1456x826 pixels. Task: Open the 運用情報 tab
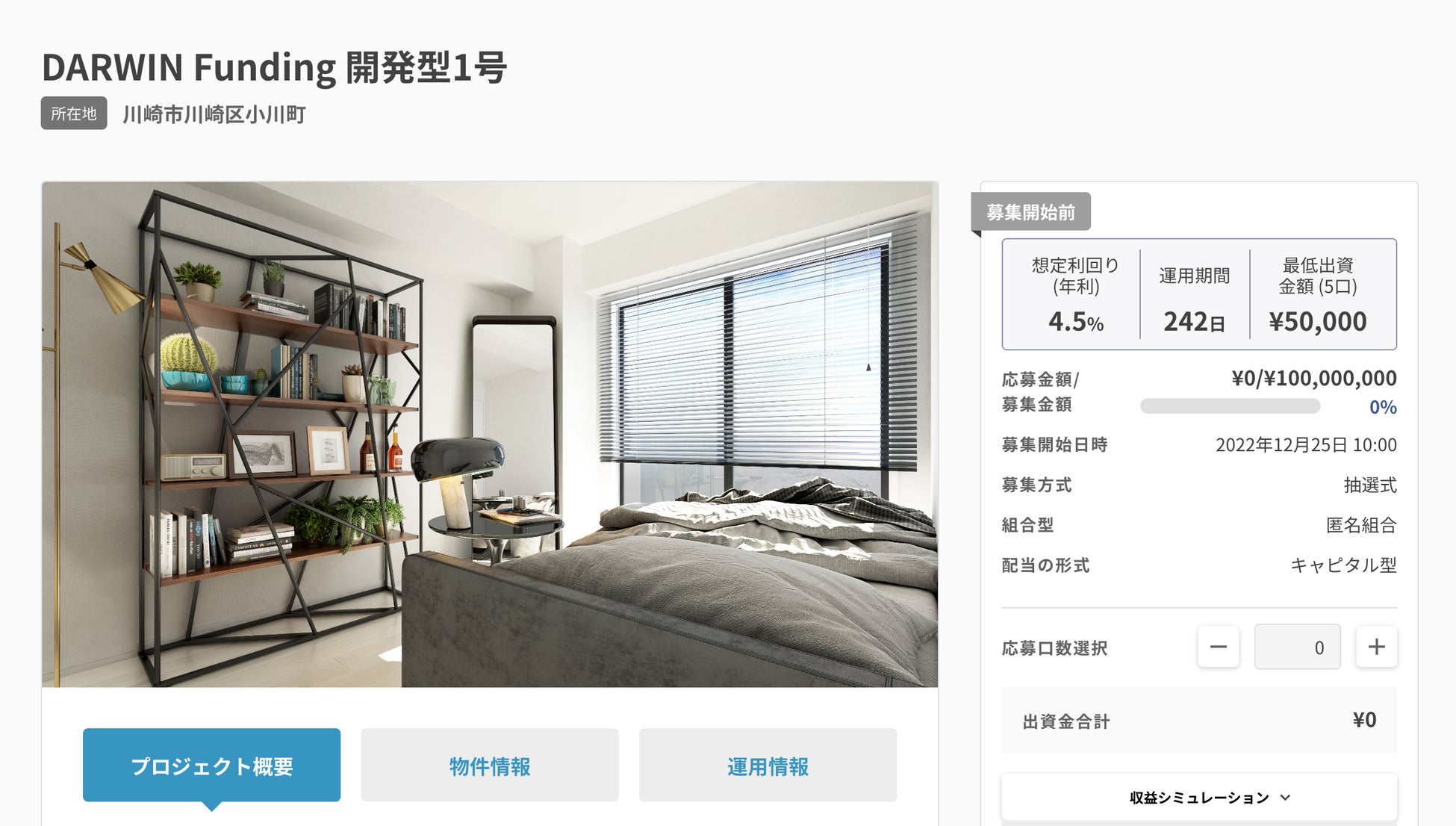click(768, 766)
